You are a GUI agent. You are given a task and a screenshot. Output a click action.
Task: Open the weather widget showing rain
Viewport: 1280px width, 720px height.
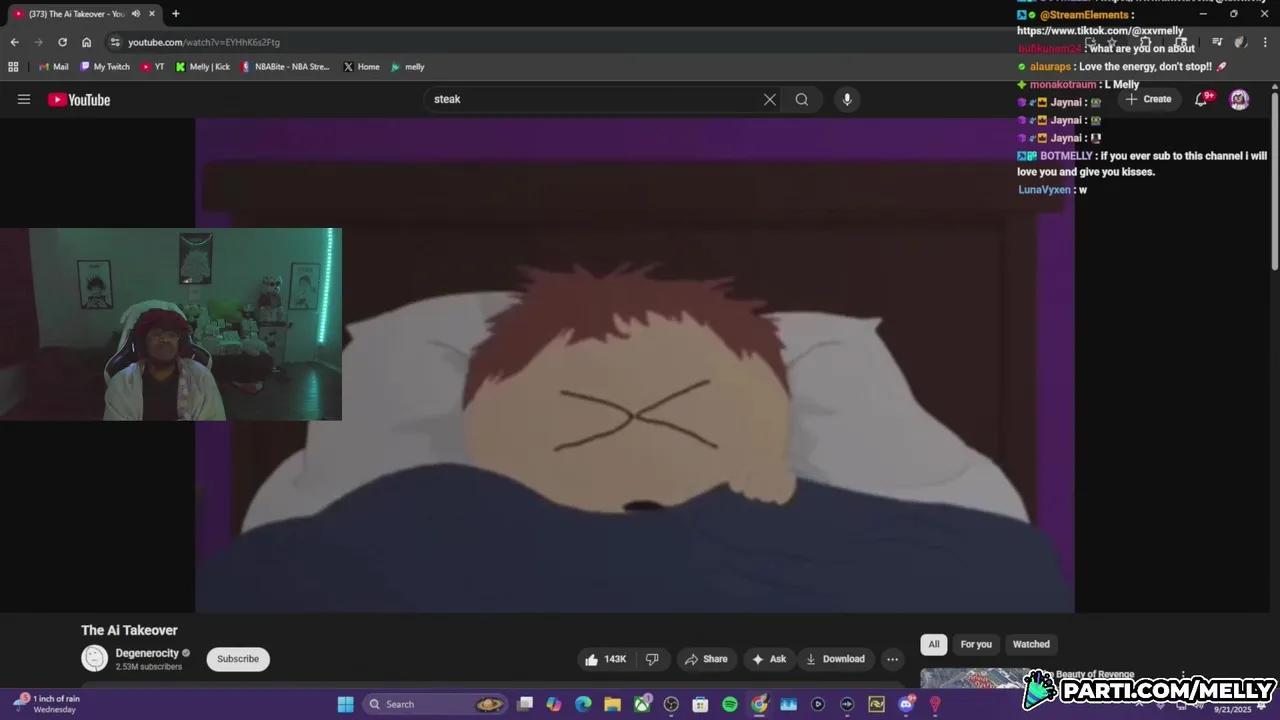click(x=48, y=704)
